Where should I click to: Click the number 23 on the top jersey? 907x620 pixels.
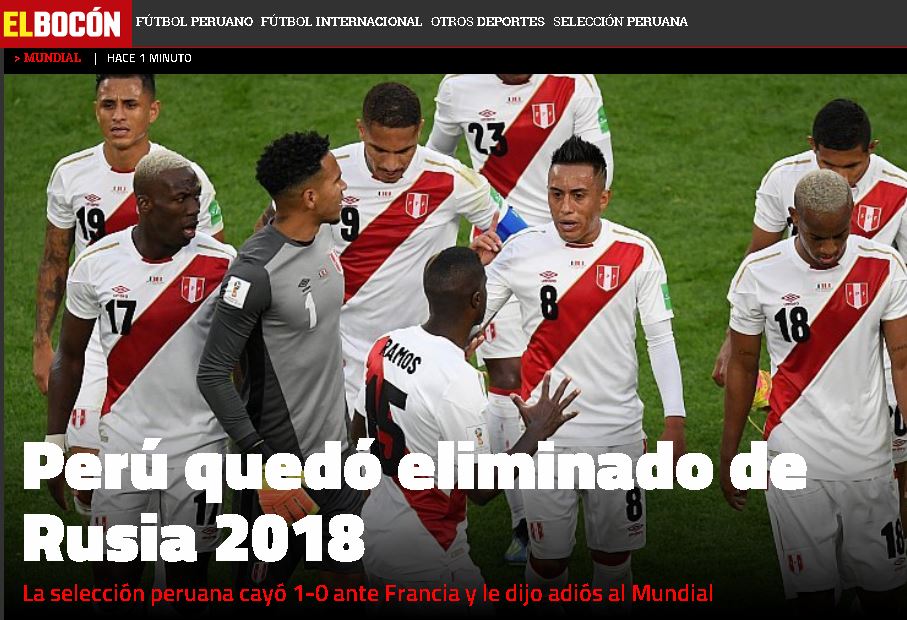tap(487, 139)
